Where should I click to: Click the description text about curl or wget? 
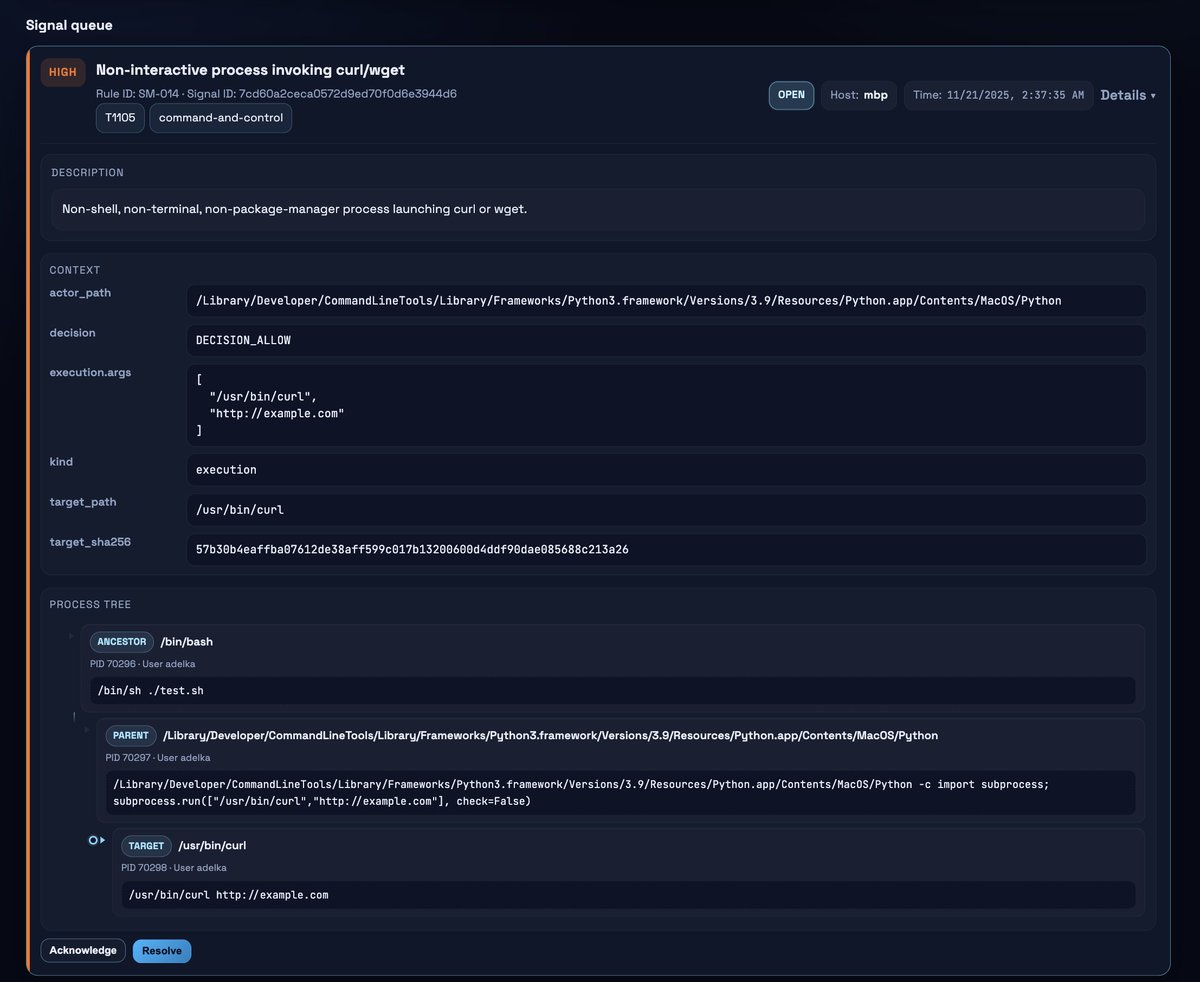pos(294,209)
